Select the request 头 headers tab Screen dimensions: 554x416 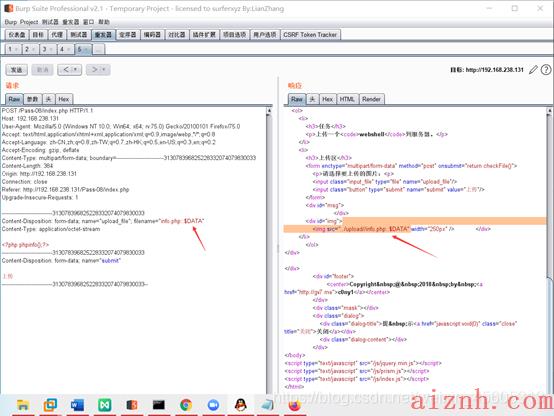(x=48, y=99)
